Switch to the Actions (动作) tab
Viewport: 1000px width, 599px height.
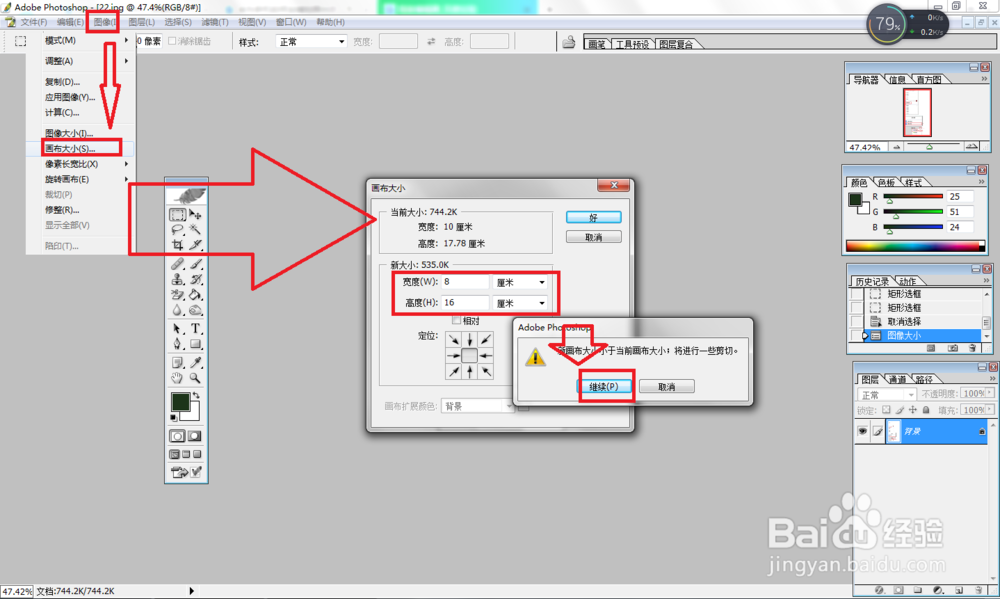click(908, 281)
